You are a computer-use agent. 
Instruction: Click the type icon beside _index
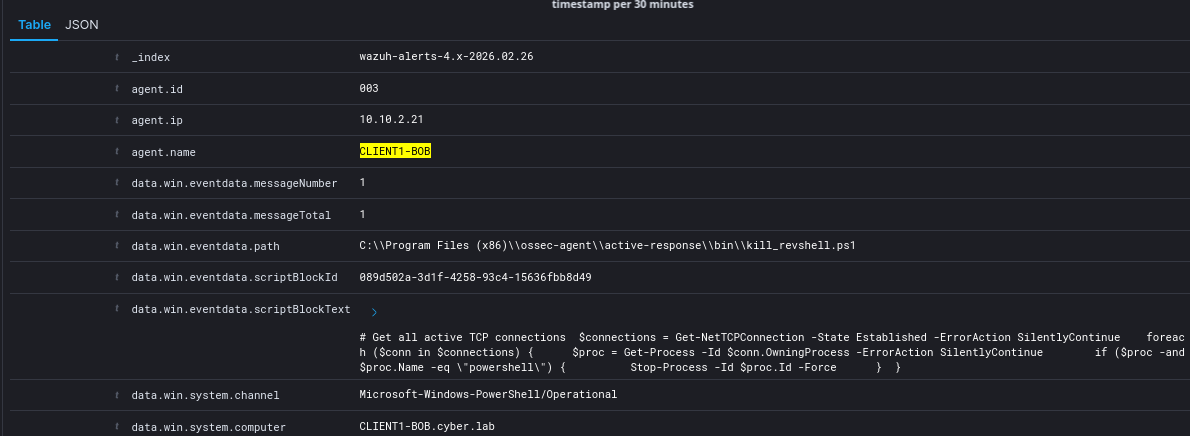tap(118, 57)
